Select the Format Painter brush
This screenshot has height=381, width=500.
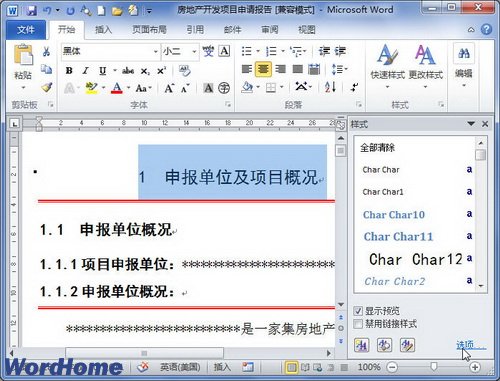pyautogui.click(x=46, y=87)
